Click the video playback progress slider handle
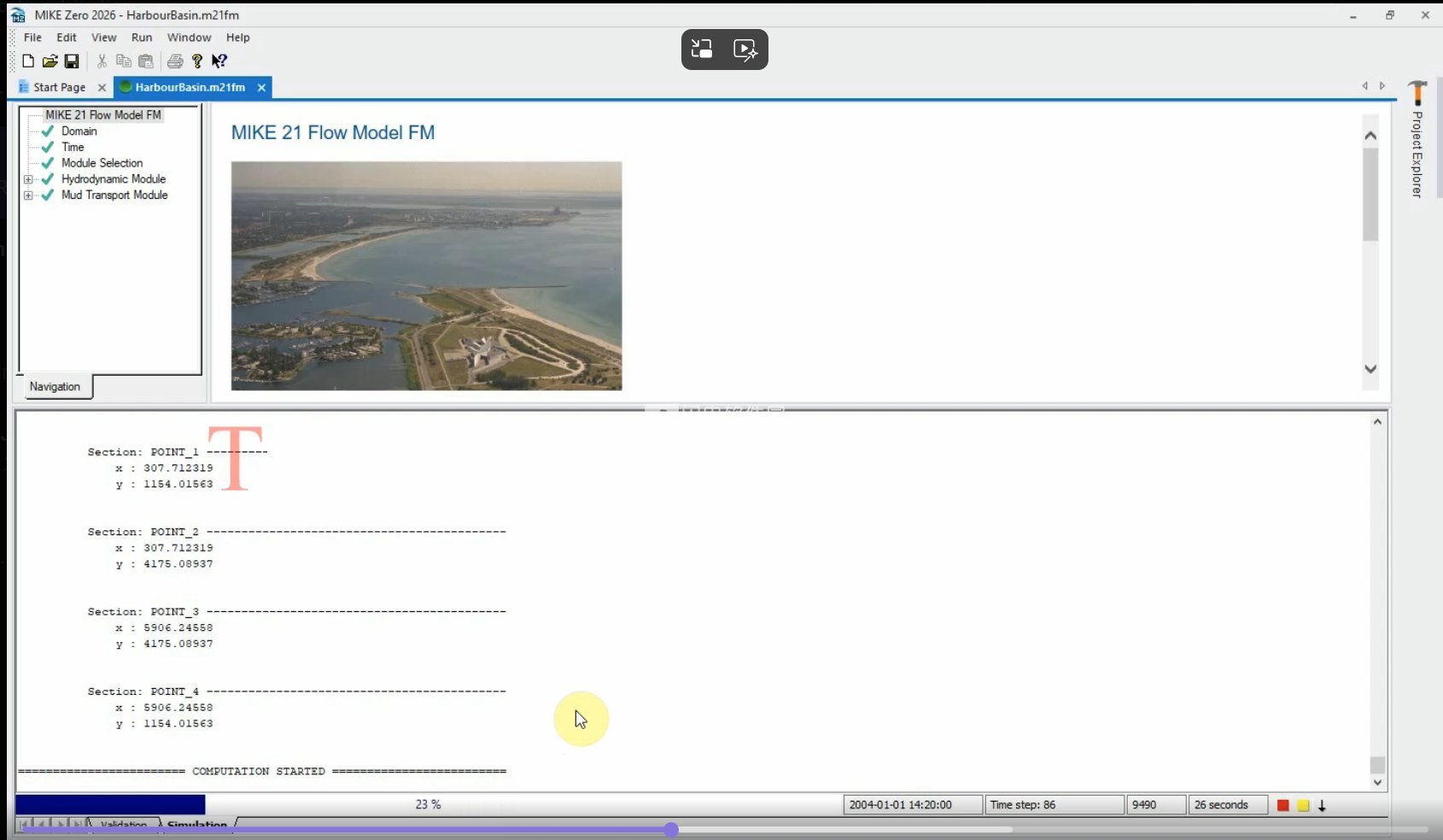The height and width of the screenshot is (840, 1443). pyautogui.click(x=671, y=829)
